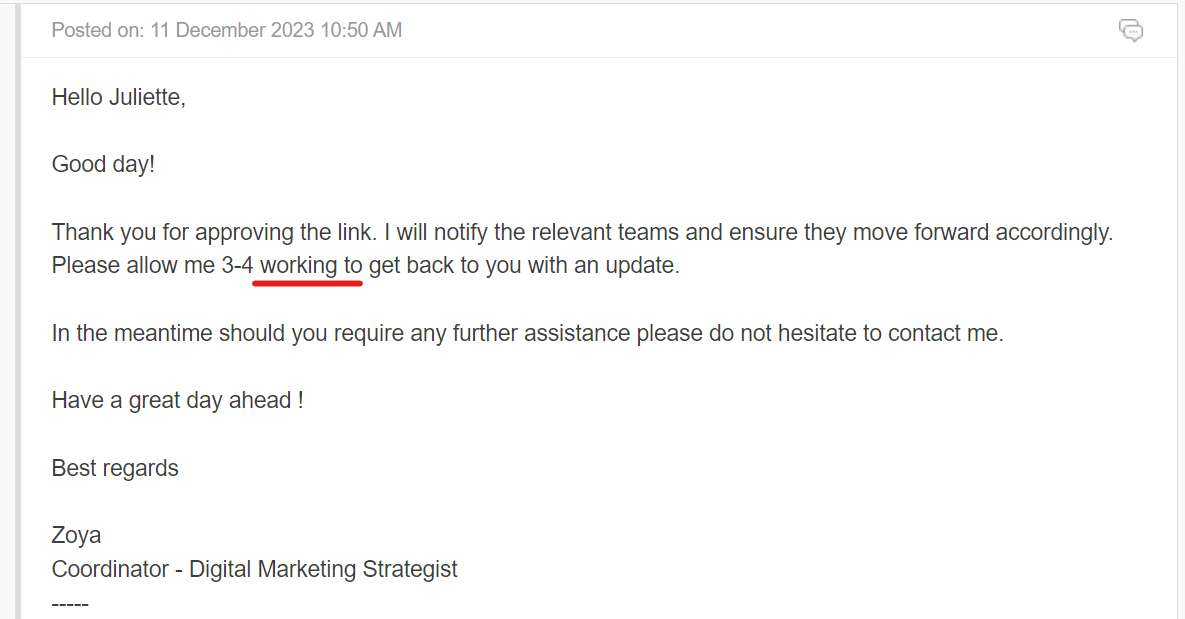
Task: Click the 'Have a great day ahead !' line
Action: [178, 401]
